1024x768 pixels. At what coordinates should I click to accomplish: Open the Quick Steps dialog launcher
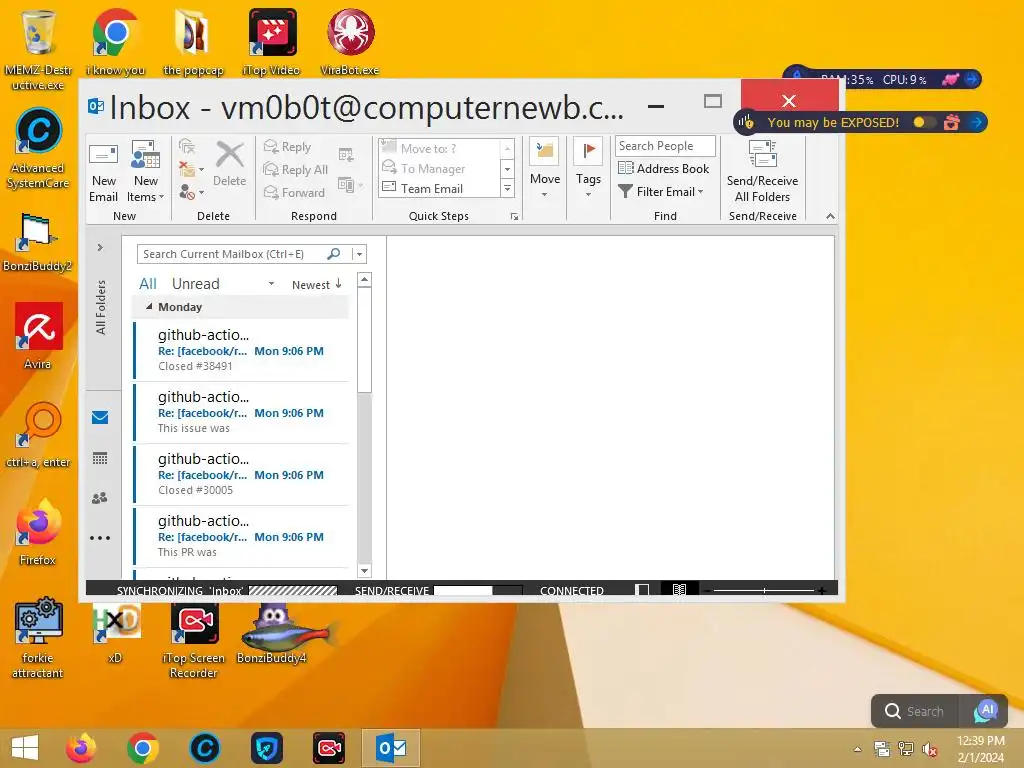[x=515, y=216]
